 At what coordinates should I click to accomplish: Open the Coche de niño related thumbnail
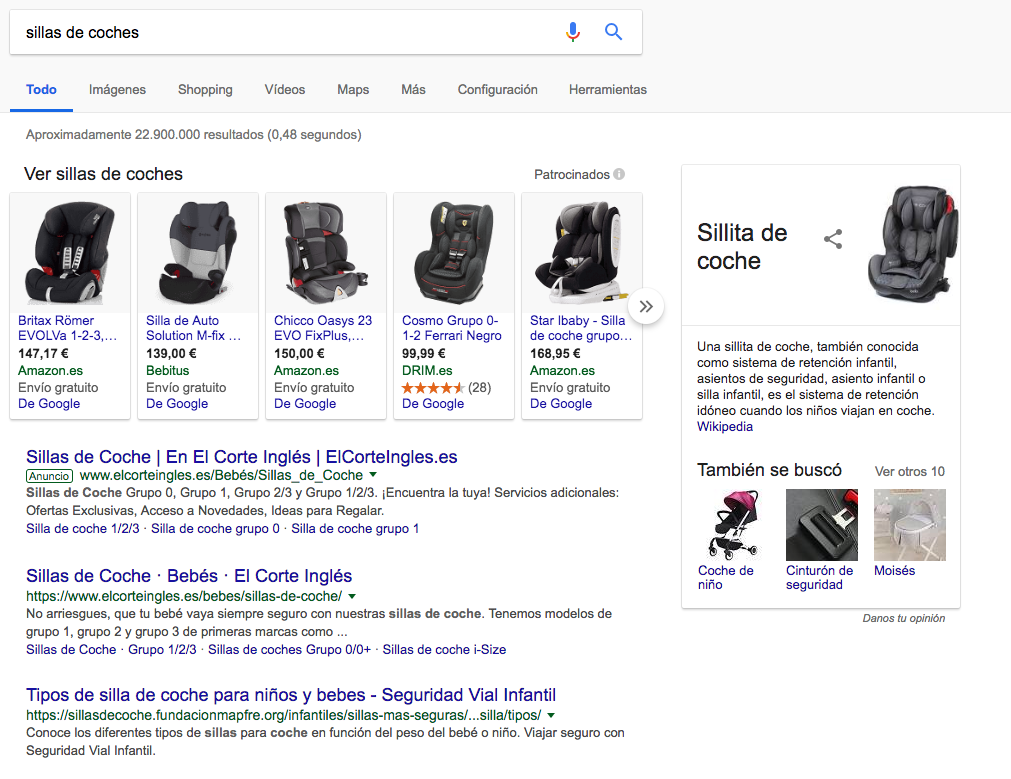[732, 524]
